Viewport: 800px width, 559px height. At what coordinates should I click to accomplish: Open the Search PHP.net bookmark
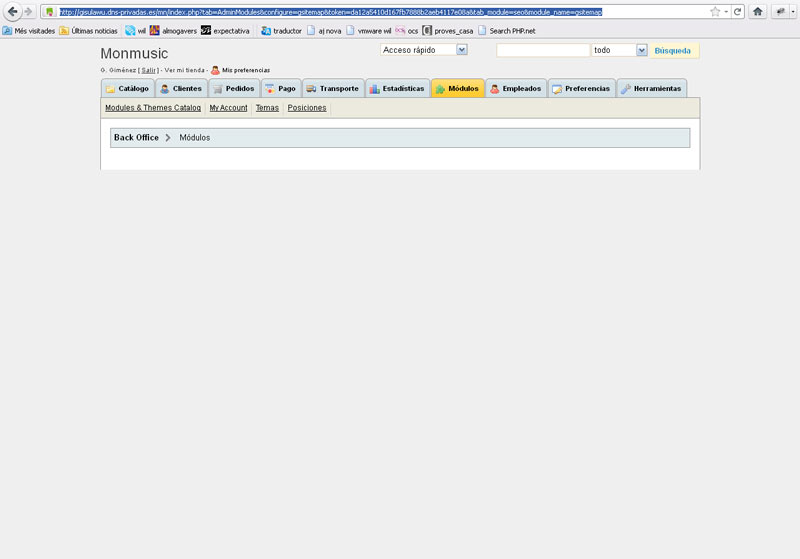[x=507, y=31]
